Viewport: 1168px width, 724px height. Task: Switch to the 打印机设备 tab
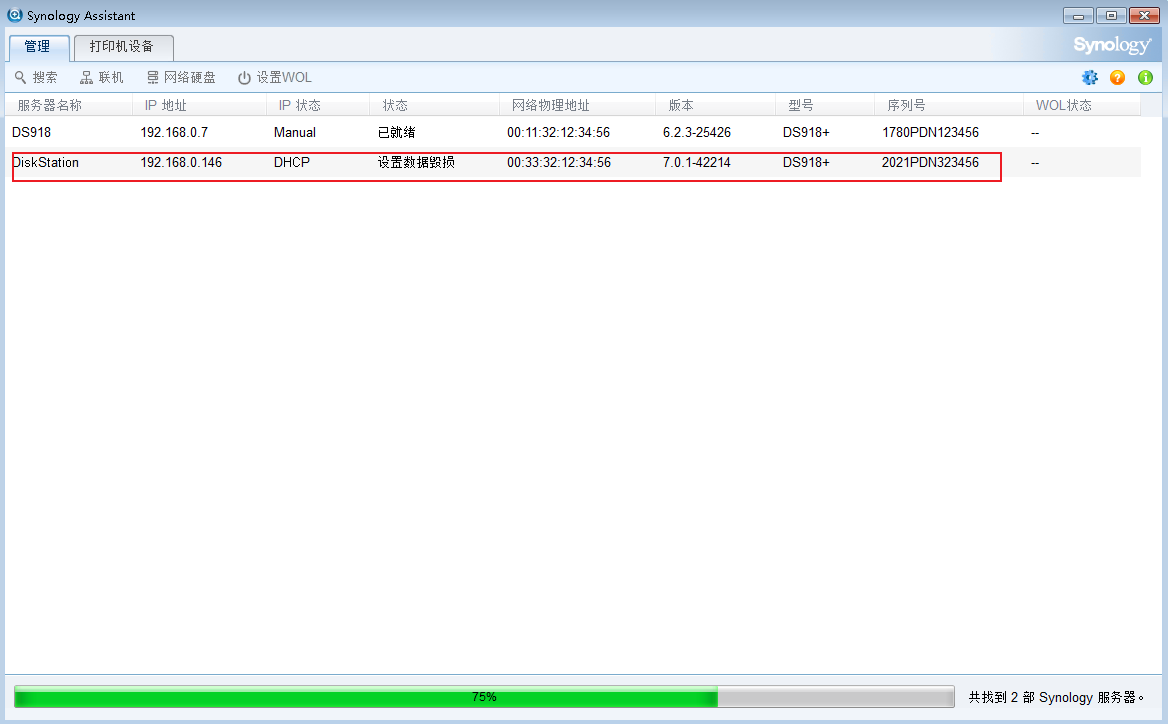[x=122, y=47]
